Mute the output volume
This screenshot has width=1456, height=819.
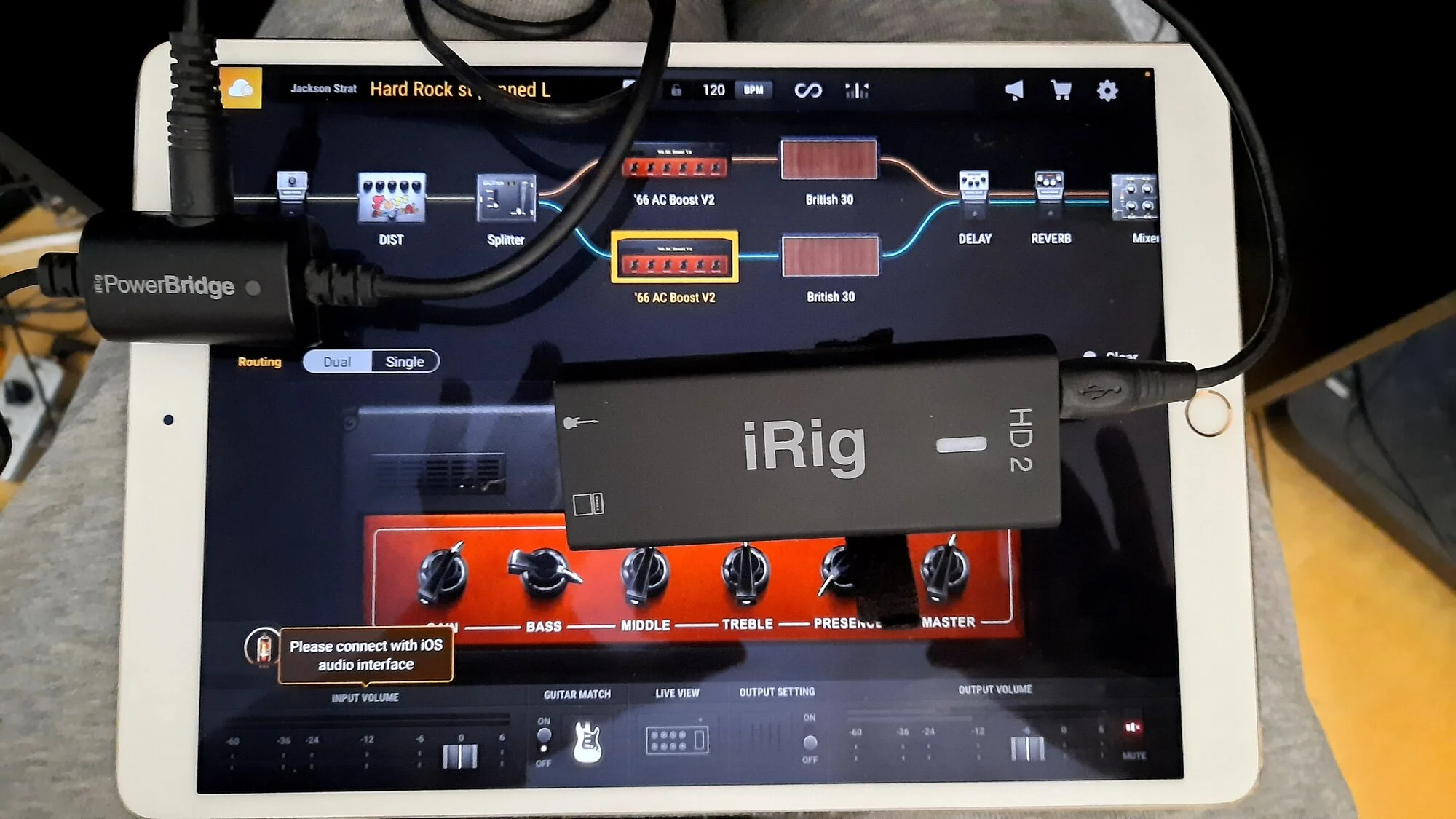tap(1133, 729)
